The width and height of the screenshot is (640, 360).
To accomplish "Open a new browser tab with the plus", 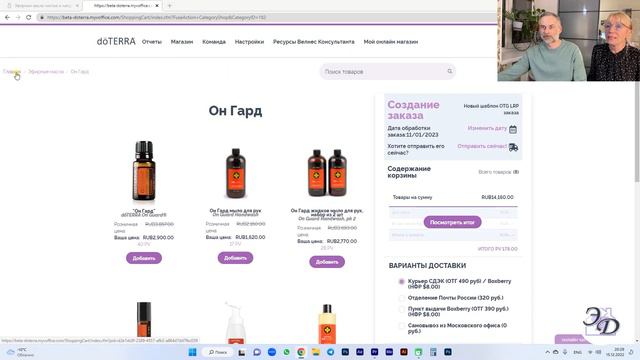I will (x=169, y=6).
